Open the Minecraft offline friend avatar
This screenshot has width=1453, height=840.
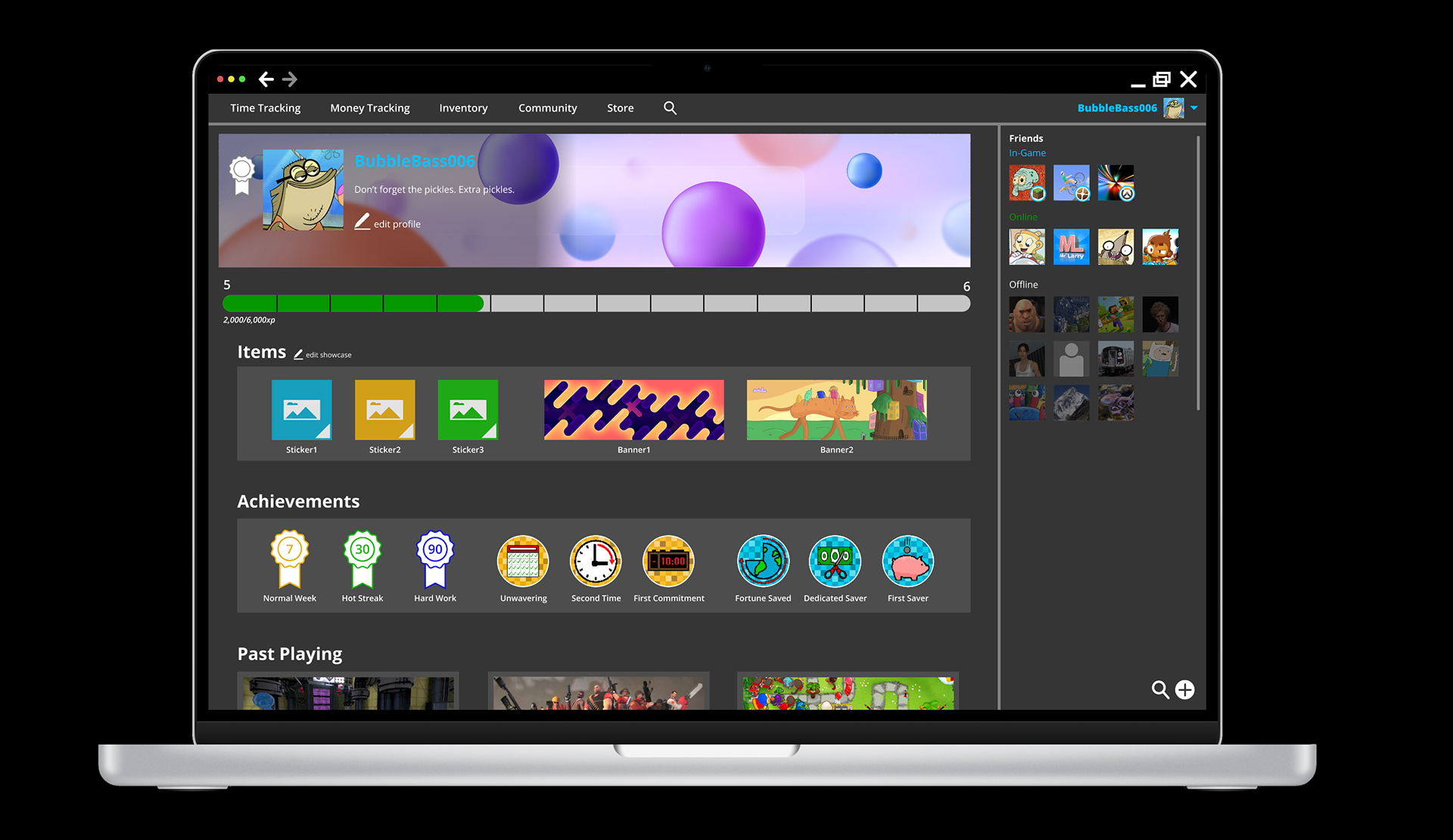1116,315
